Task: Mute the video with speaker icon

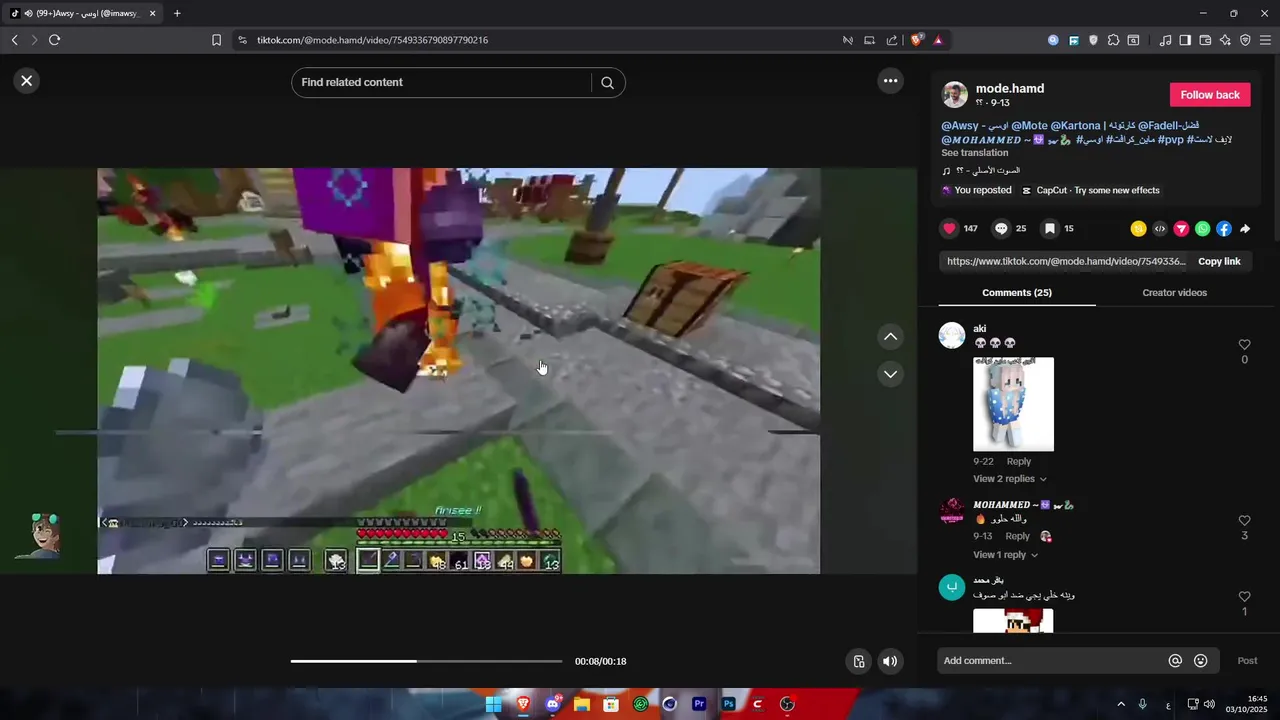Action: [x=890, y=661]
